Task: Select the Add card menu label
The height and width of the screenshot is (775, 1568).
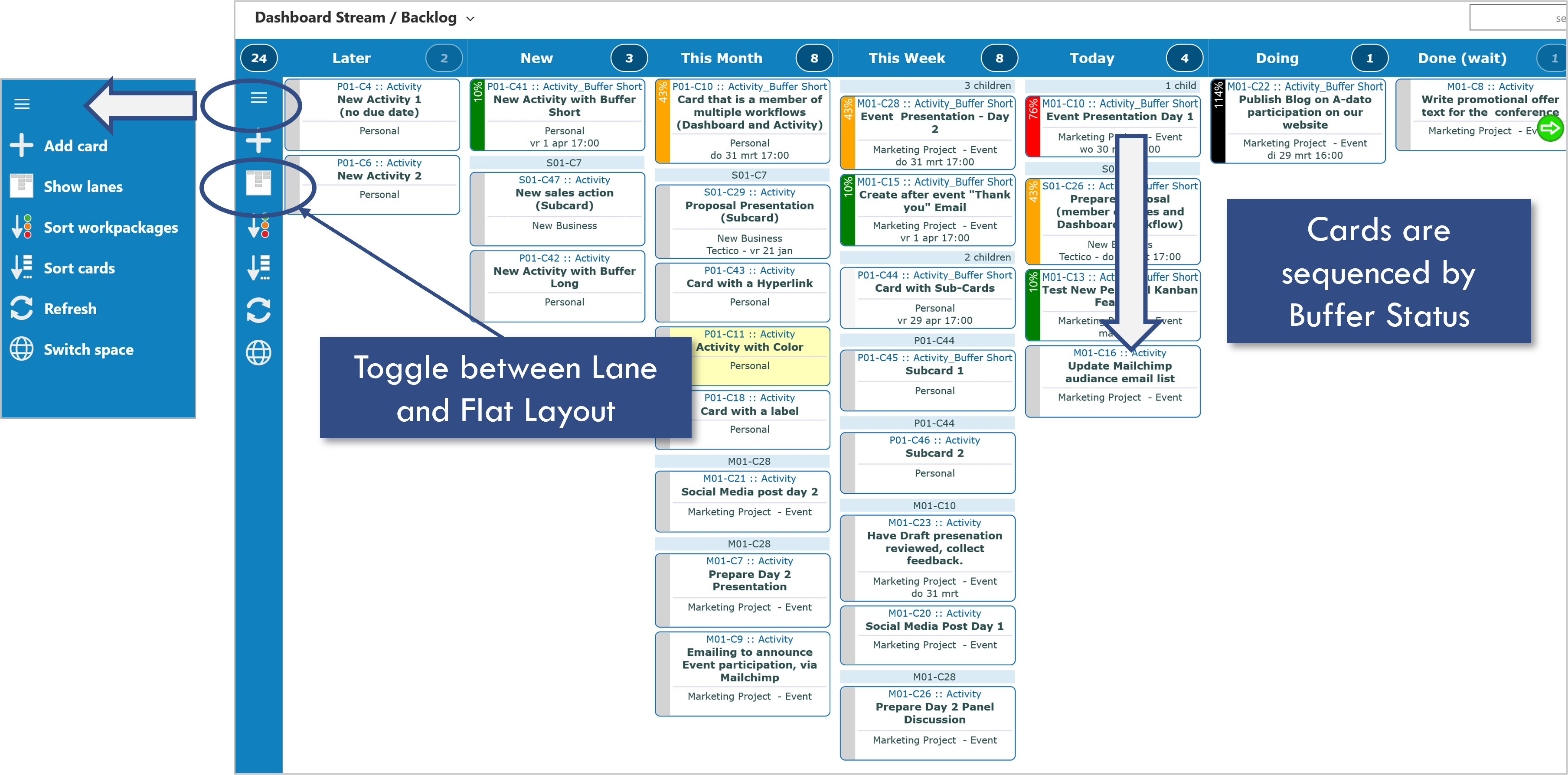Action: click(x=75, y=146)
